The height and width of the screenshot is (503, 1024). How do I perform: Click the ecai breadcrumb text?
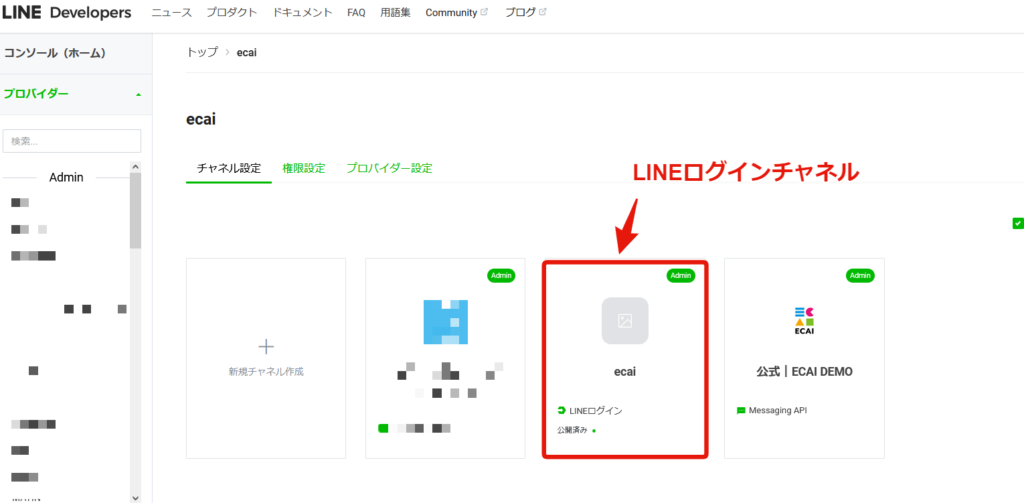247,52
